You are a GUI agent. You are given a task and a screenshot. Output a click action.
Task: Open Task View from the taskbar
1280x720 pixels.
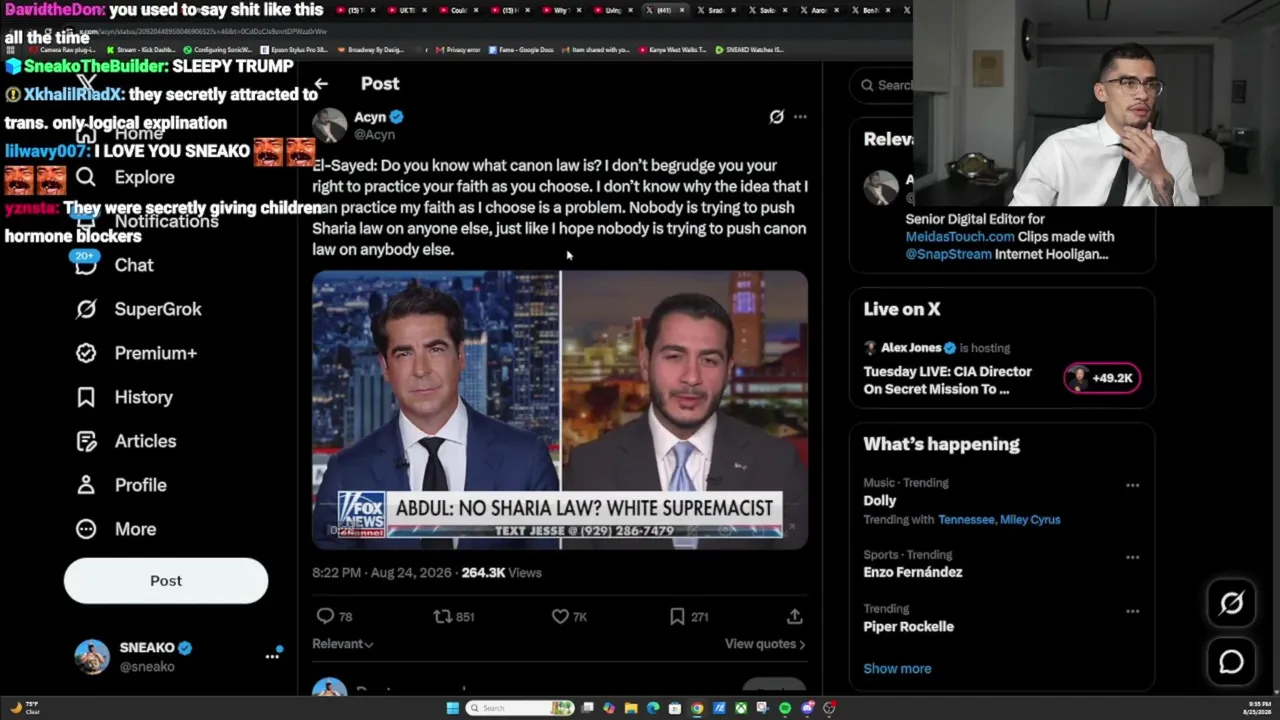pyautogui.click(x=587, y=708)
